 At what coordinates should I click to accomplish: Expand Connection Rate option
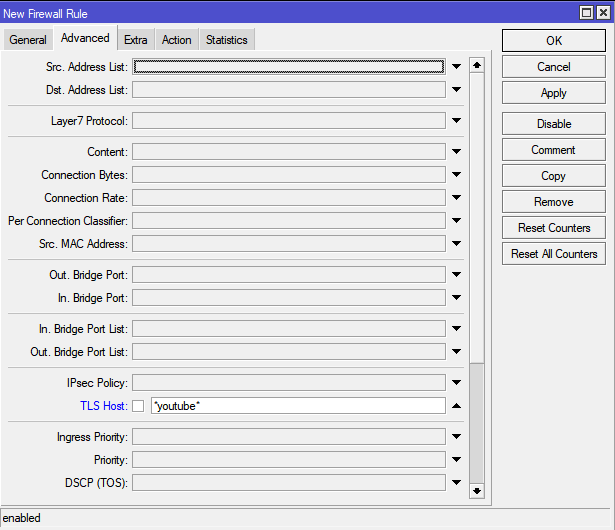[456, 197]
